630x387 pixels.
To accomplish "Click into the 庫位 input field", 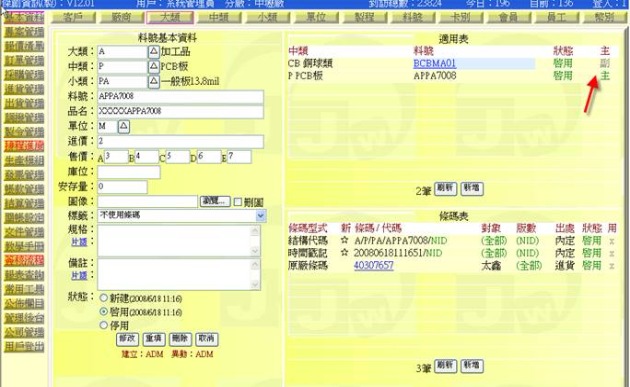I will coord(129,172).
